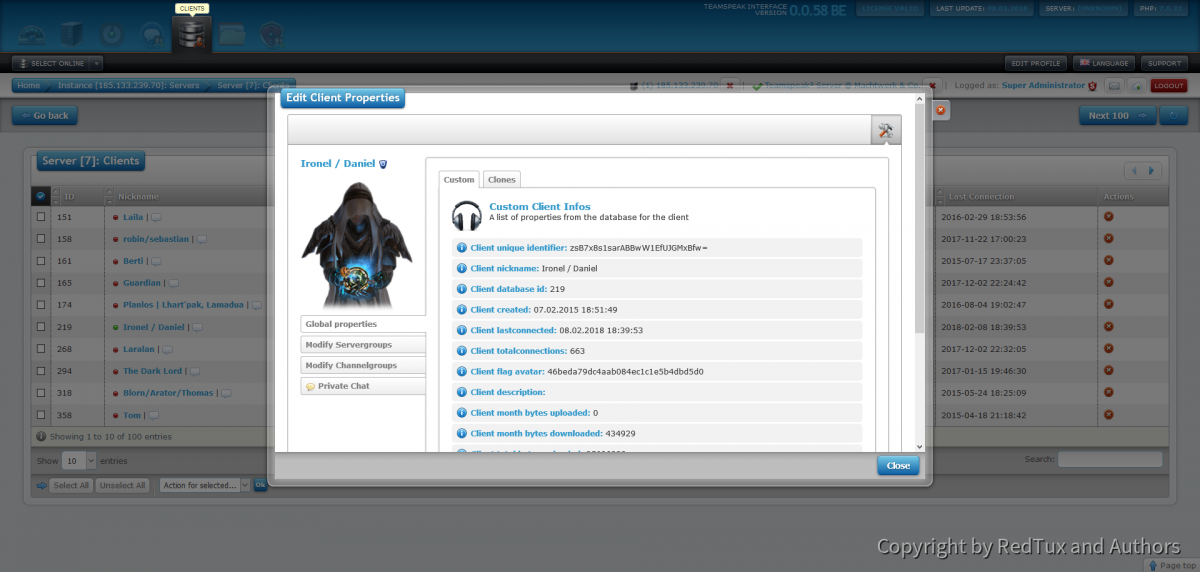Check the box for client ID 294
Screen dimensions: 1200x572
41,371
